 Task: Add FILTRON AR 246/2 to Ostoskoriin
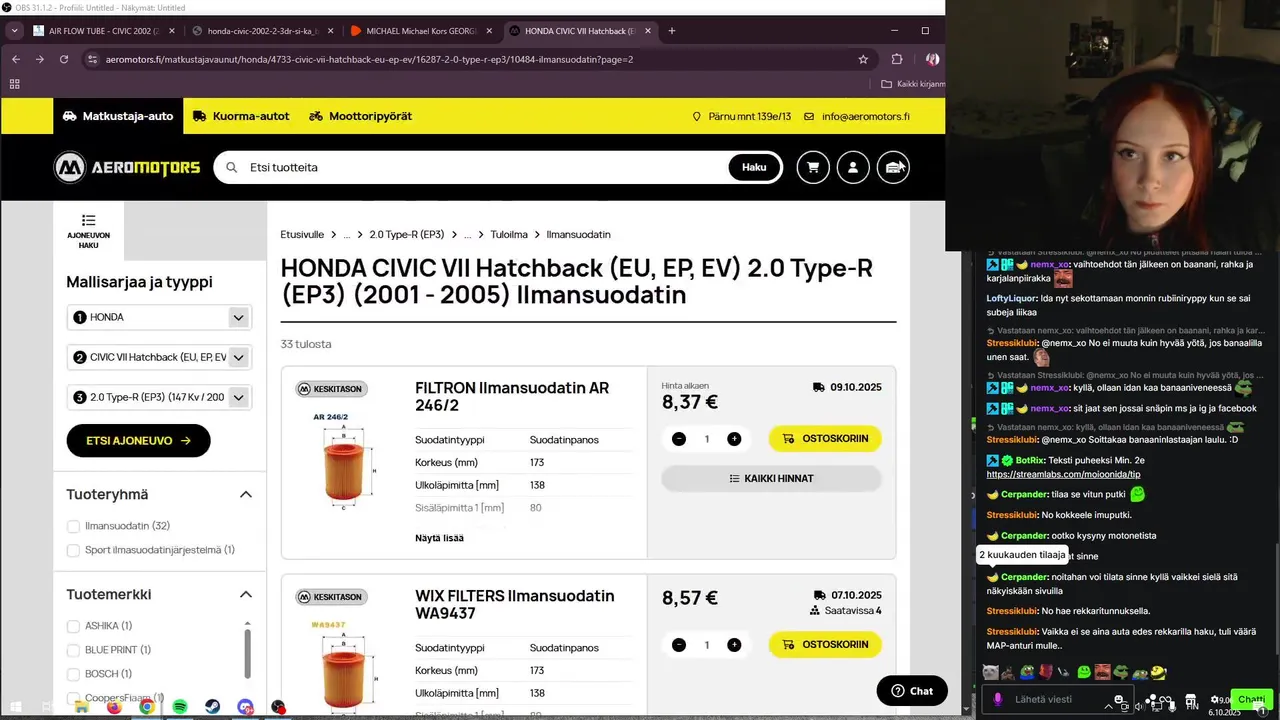point(825,438)
